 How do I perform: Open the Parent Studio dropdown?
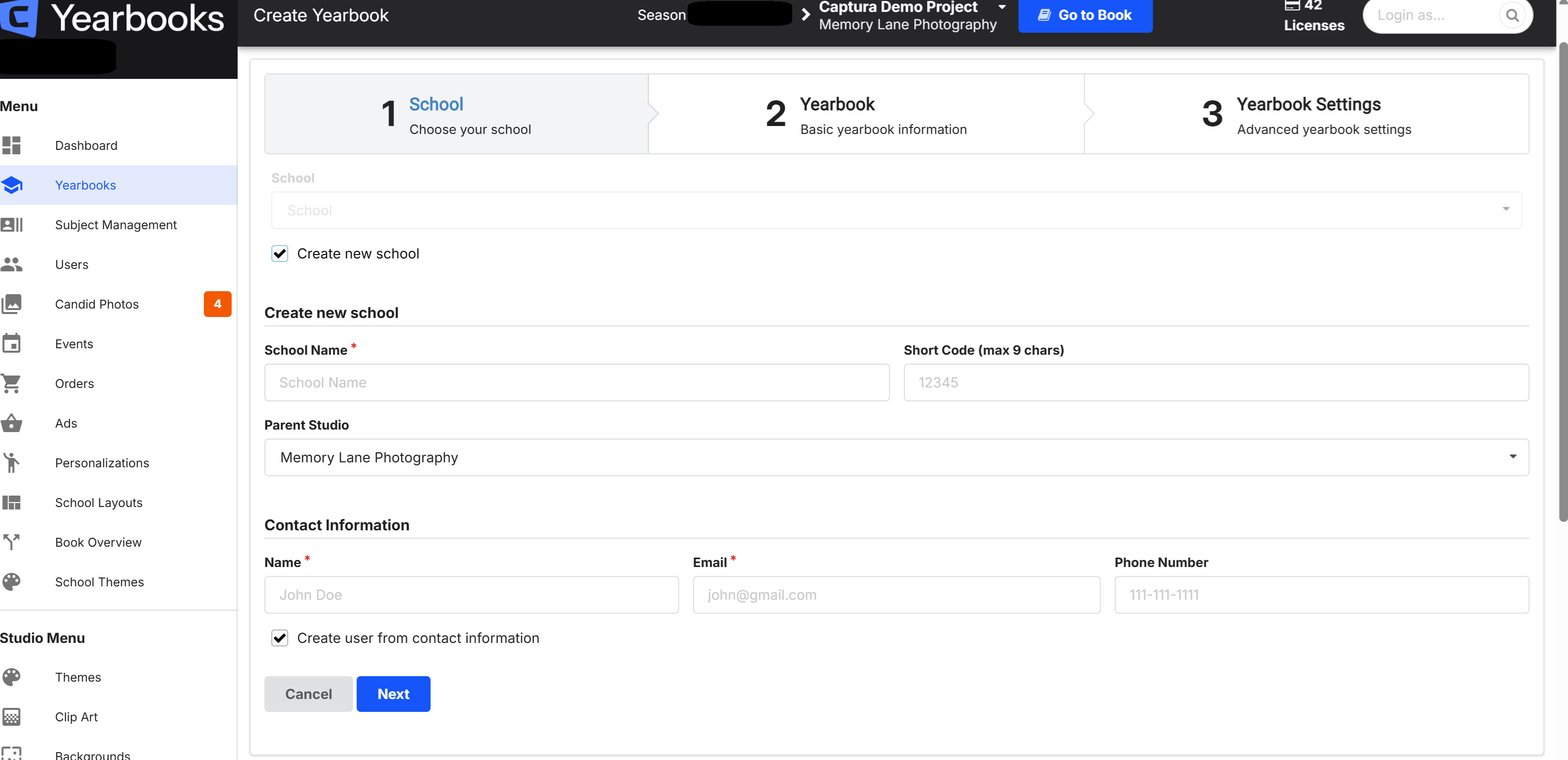(x=897, y=457)
